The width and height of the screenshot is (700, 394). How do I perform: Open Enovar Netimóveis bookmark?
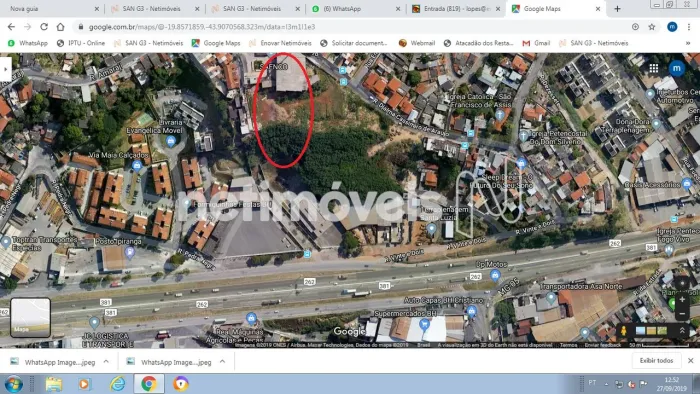click(x=280, y=43)
